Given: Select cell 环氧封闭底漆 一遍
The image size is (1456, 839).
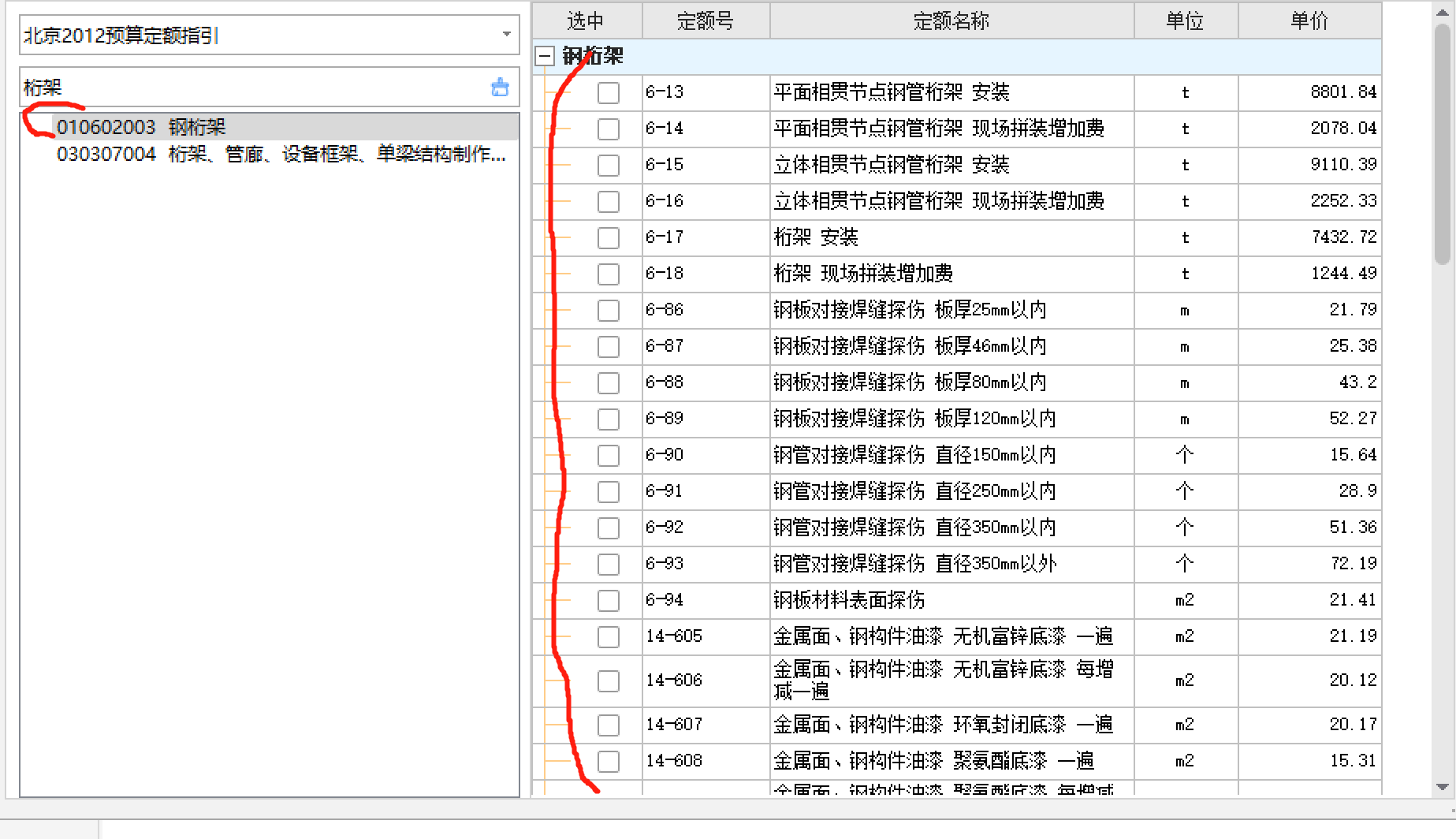Looking at the screenshot, I should tap(951, 725).
